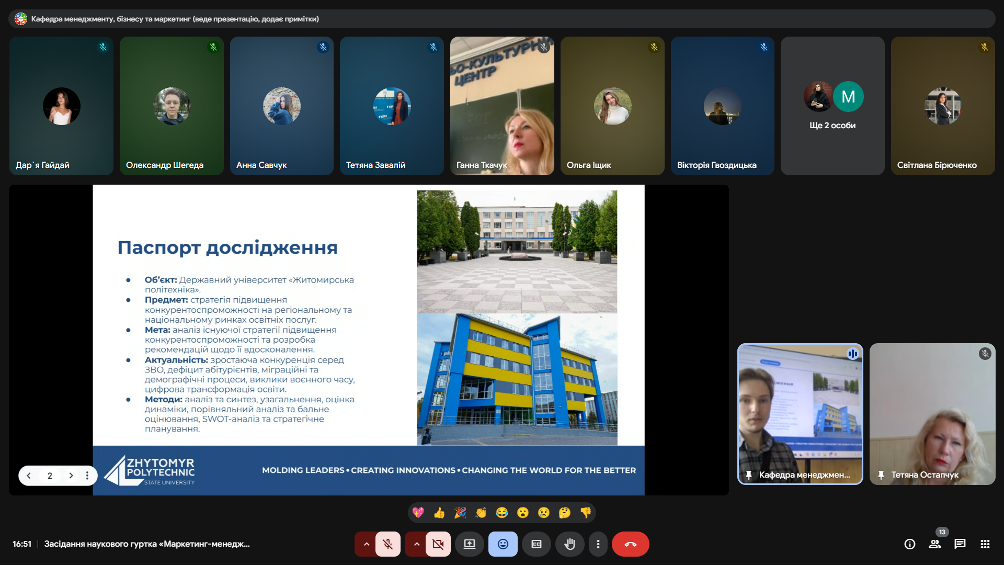The height and width of the screenshot is (566, 1004).
Task: Close the emoji reactions bar
Action: click(503, 544)
